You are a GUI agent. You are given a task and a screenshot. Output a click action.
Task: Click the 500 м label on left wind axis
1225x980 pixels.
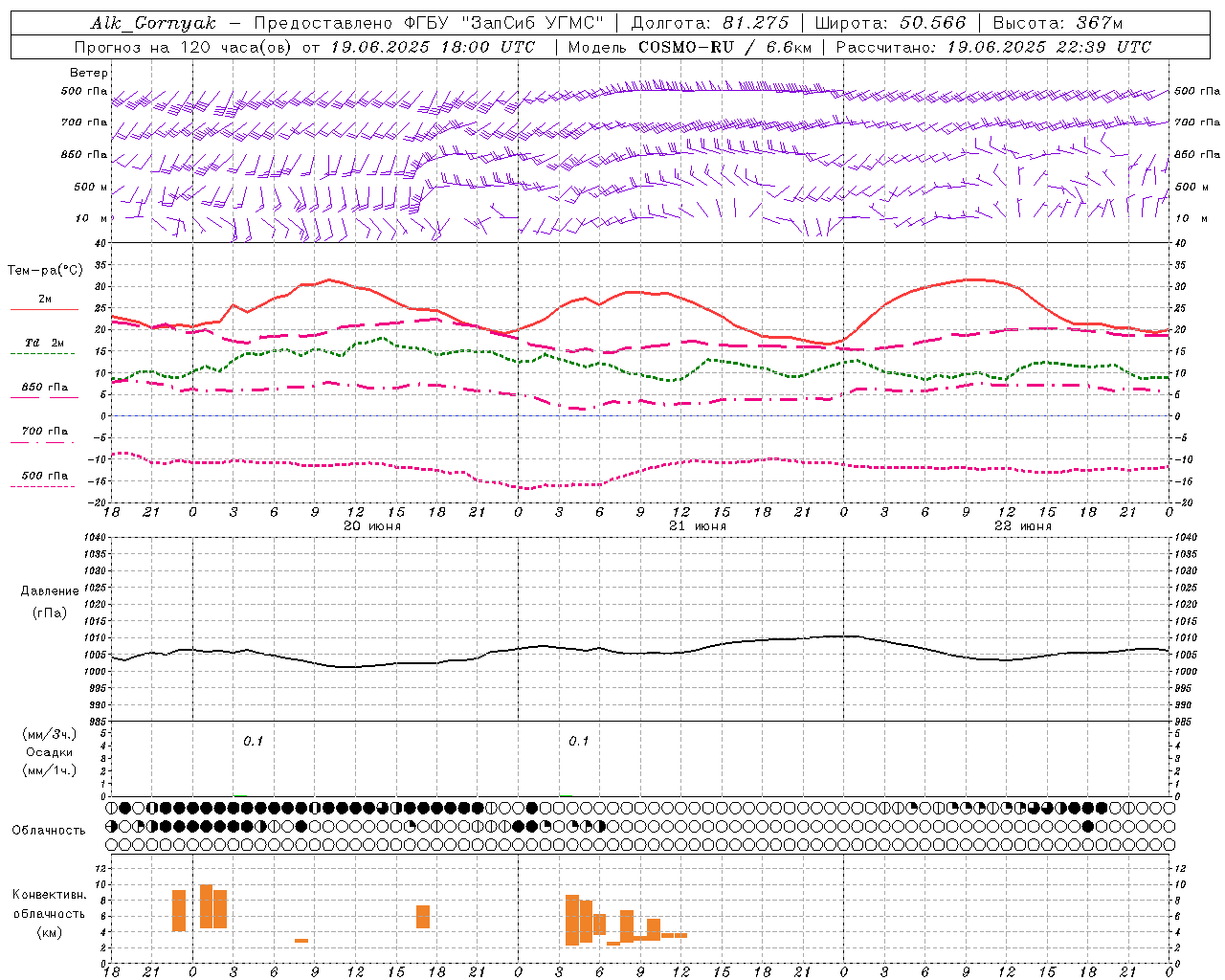tap(92, 187)
